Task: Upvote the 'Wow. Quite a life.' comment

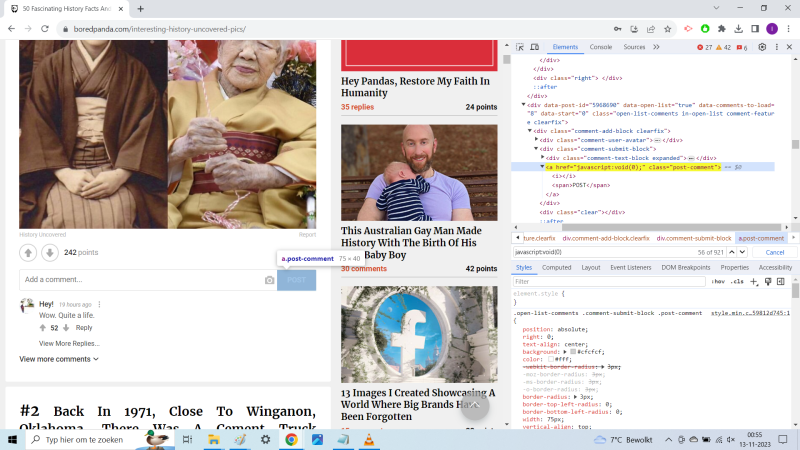Action: click(43, 328)
